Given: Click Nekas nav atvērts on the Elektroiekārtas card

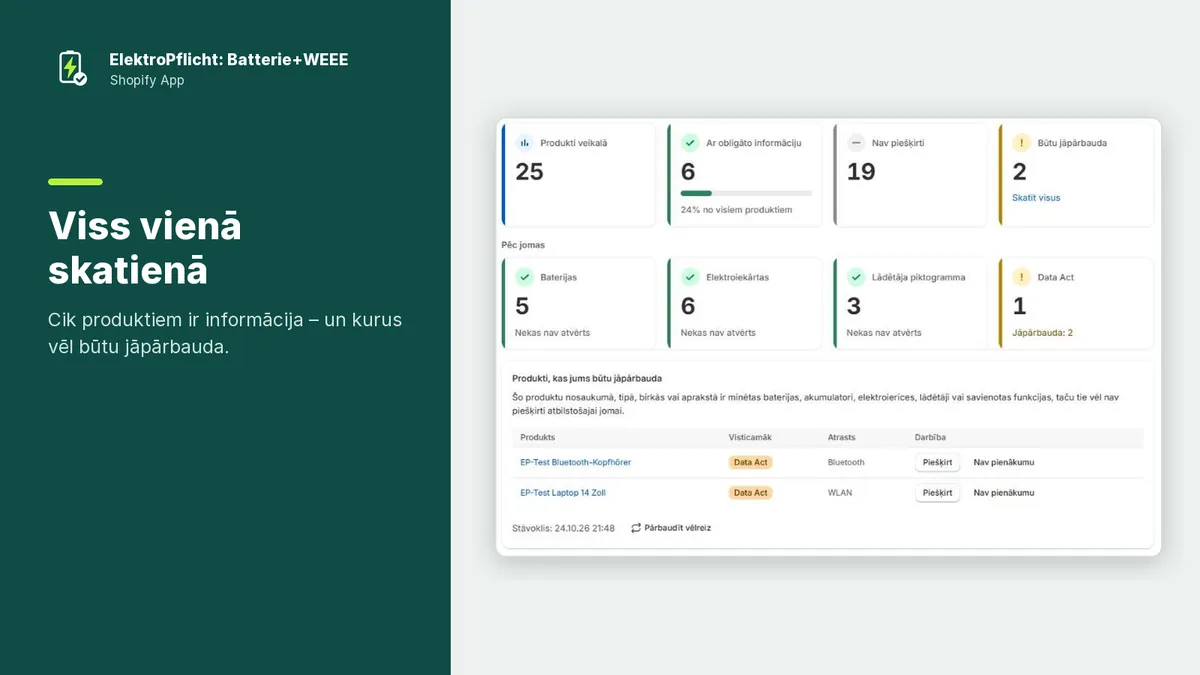Looking at the screenshot, I should pyautogui.click(x=718, y=332).
